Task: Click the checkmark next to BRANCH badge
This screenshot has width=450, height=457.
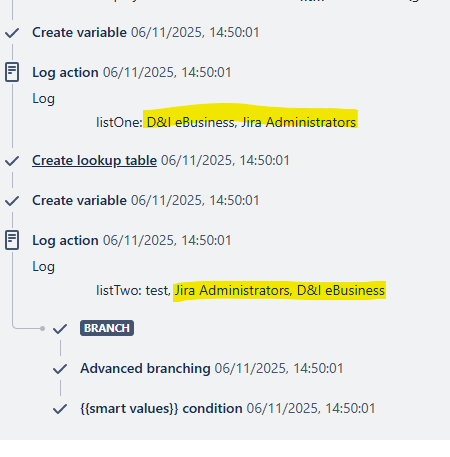Action: (x=60, y=329)
